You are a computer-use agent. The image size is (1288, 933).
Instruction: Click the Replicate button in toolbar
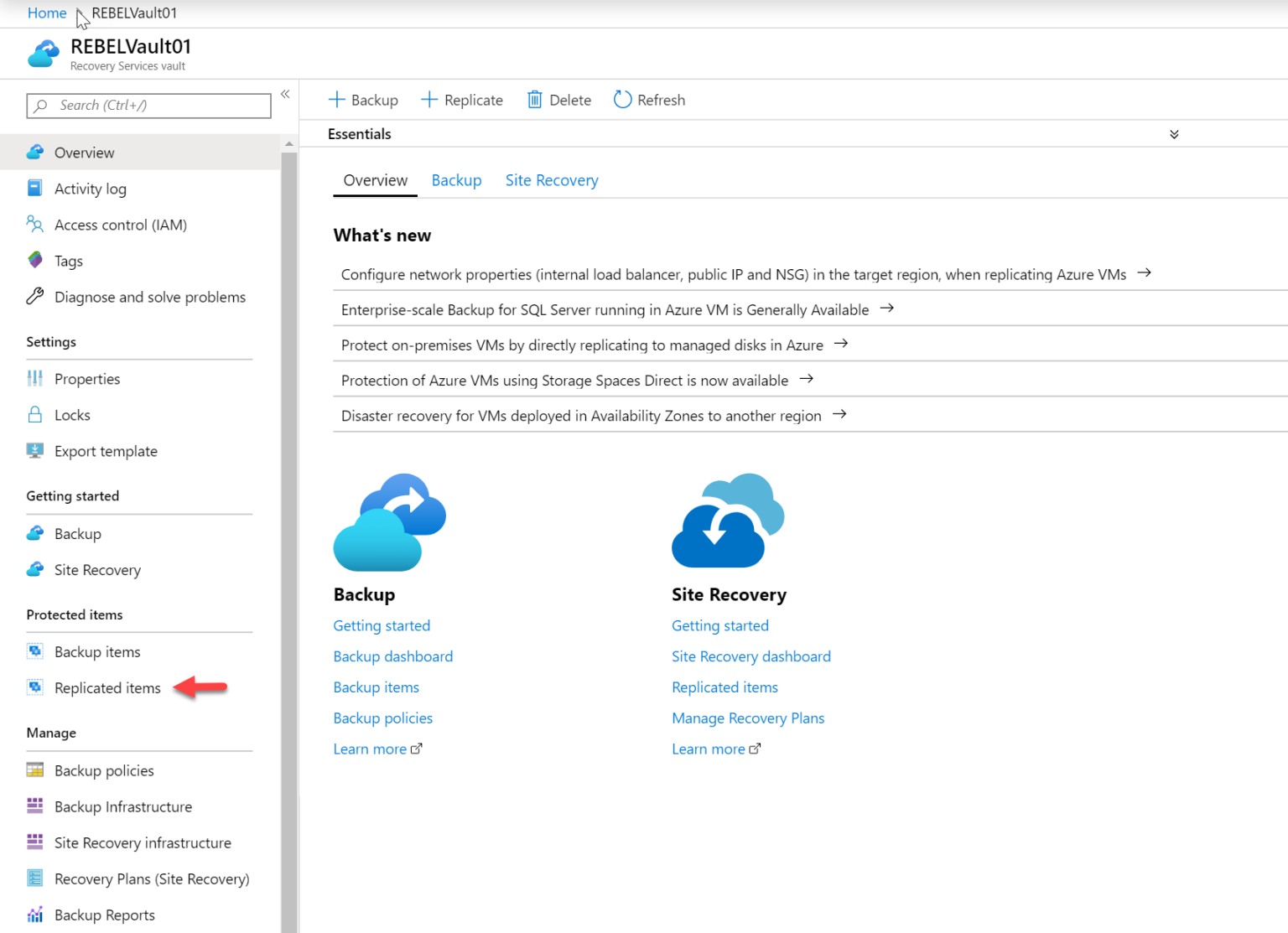point(462,100)
